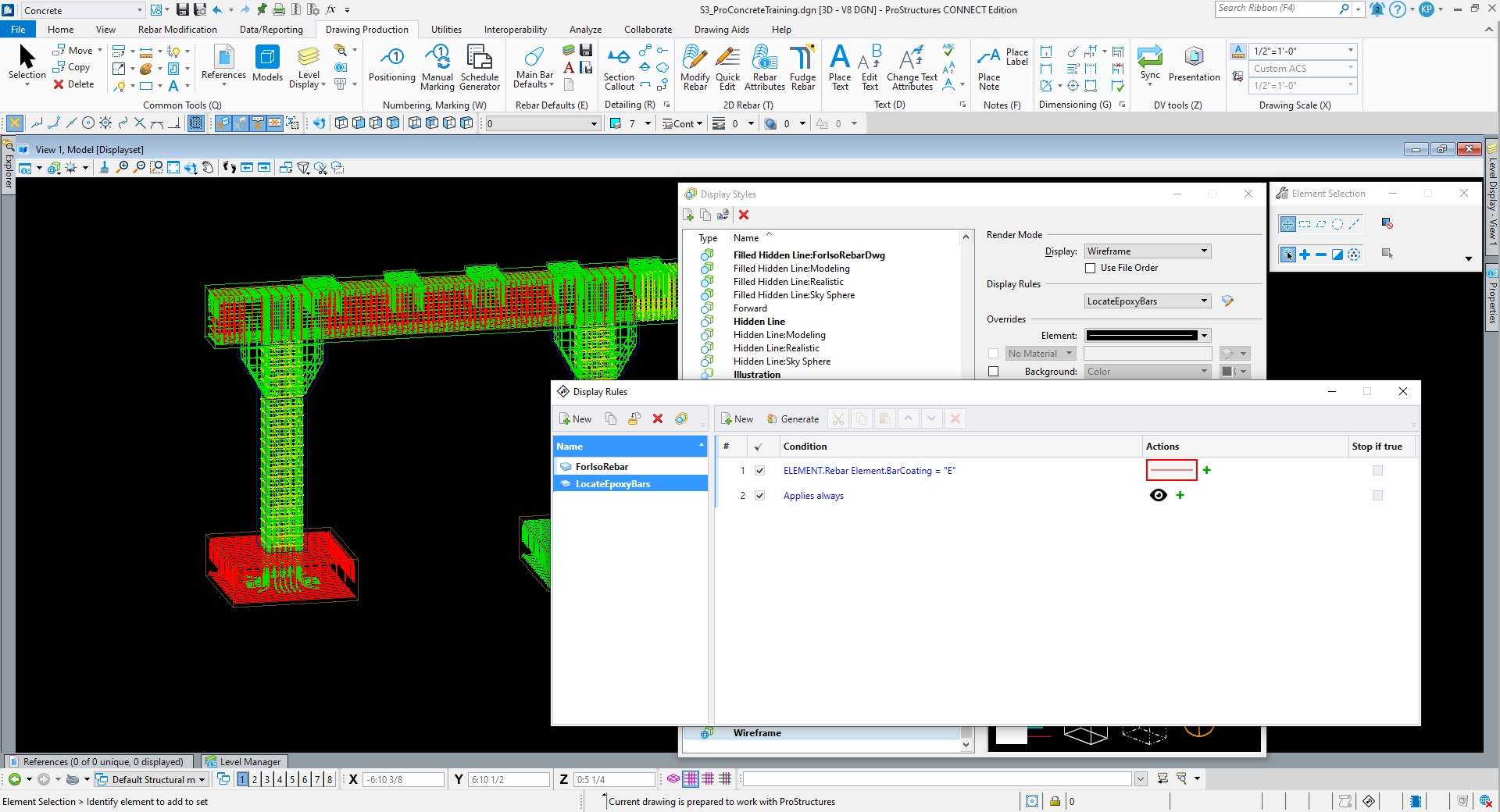Click the Copy command

(x=72, y=67)
